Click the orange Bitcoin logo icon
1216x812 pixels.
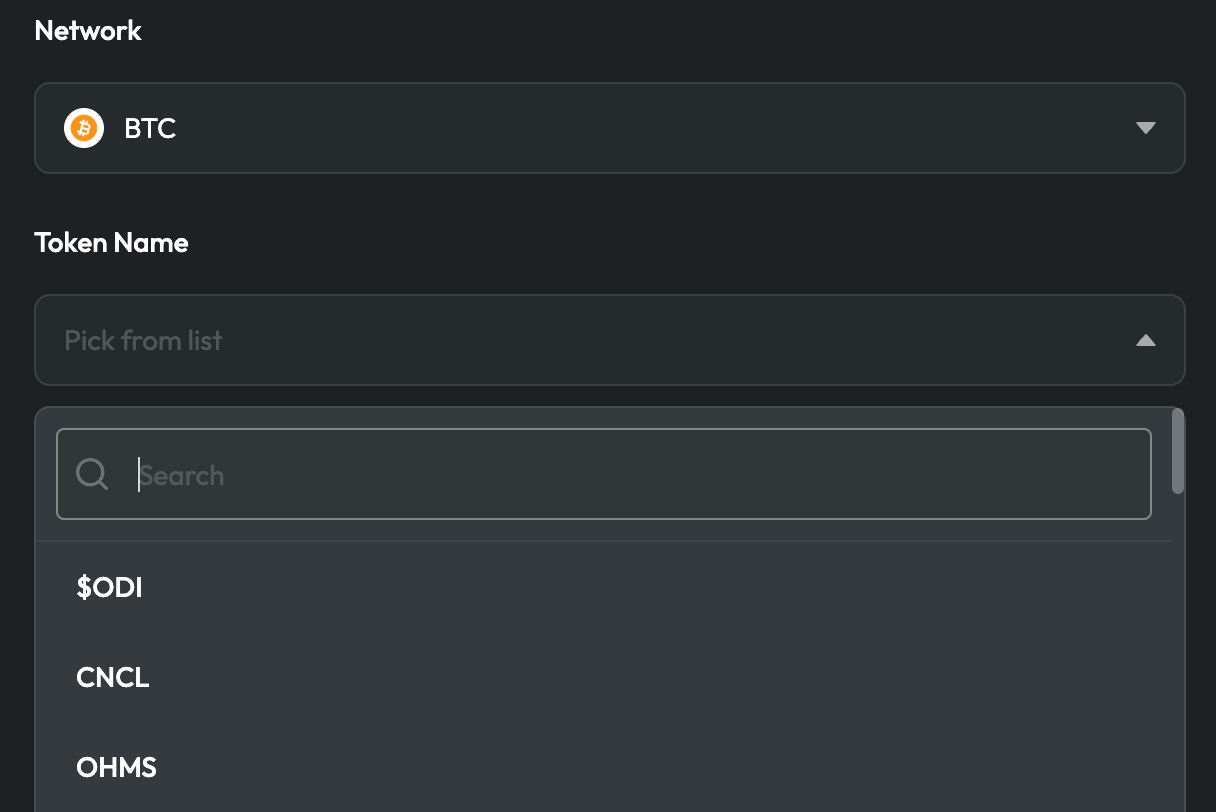[84, 128]
